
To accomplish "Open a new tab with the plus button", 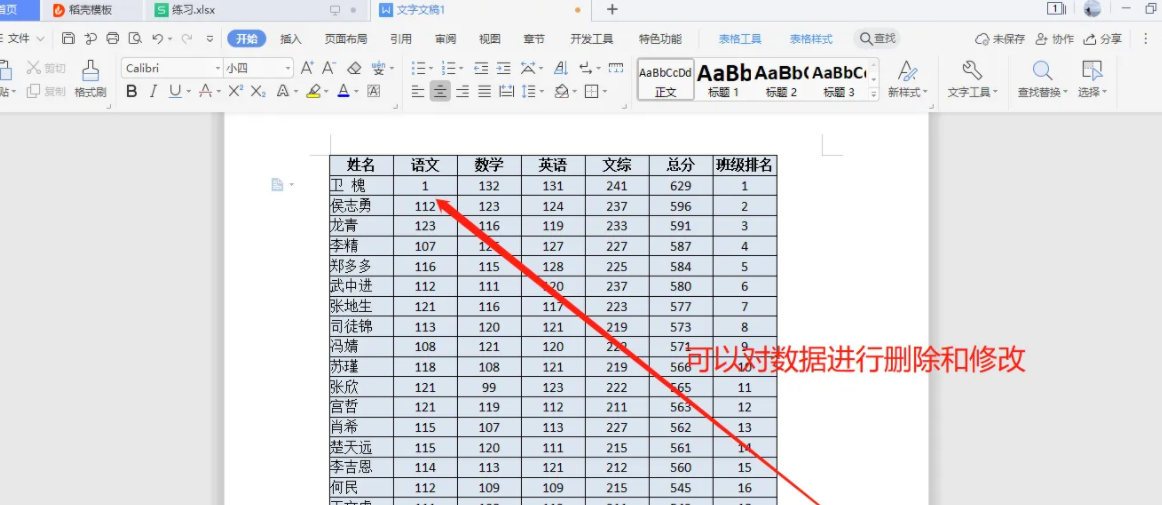I will click(611, 10).
